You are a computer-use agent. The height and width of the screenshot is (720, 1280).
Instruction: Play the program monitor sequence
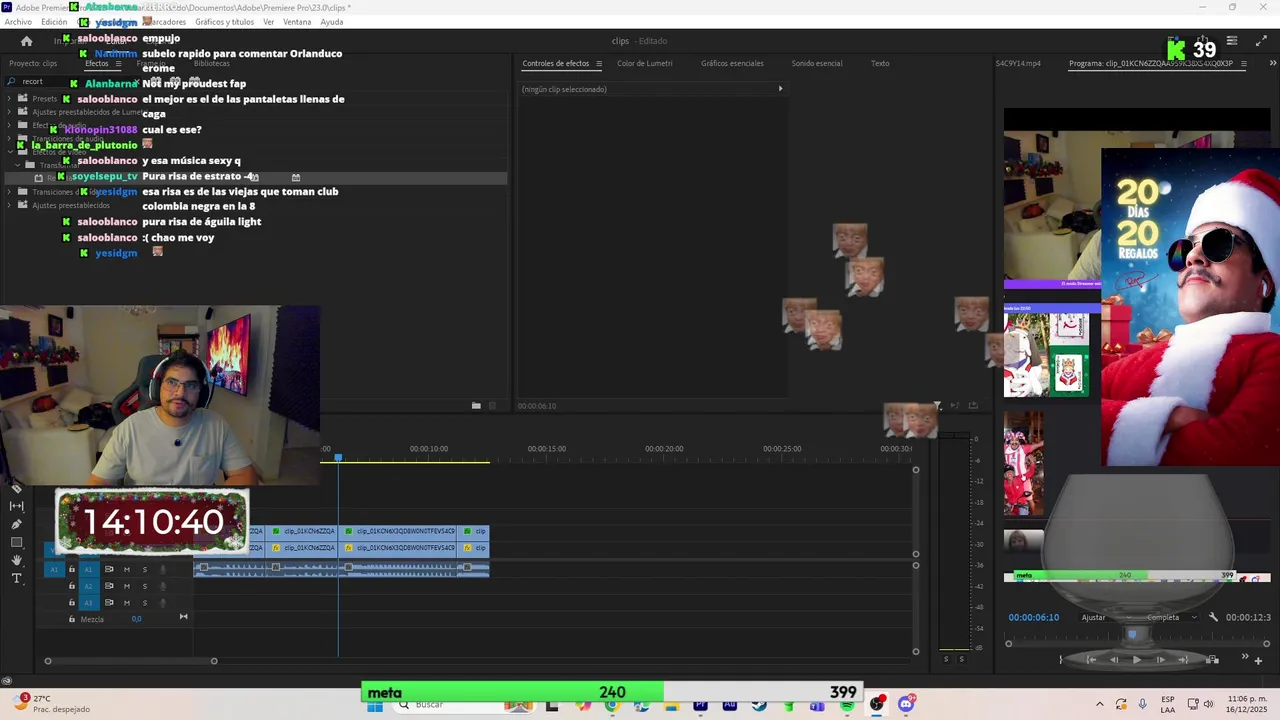pyautogui.click(x=1136, y=659)
